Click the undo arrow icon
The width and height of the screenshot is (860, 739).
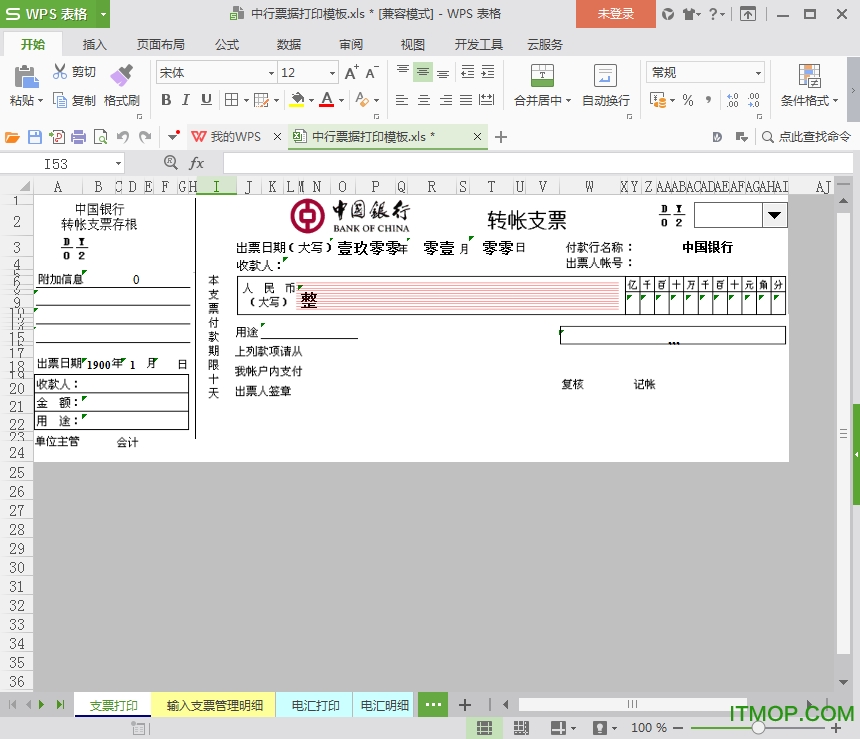(x=123, y=137)
